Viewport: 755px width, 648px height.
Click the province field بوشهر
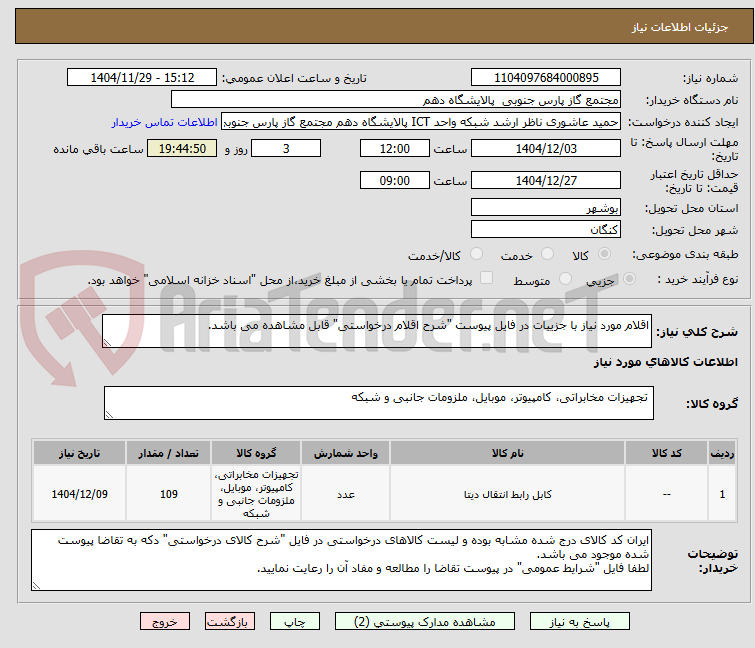(546, 207)
